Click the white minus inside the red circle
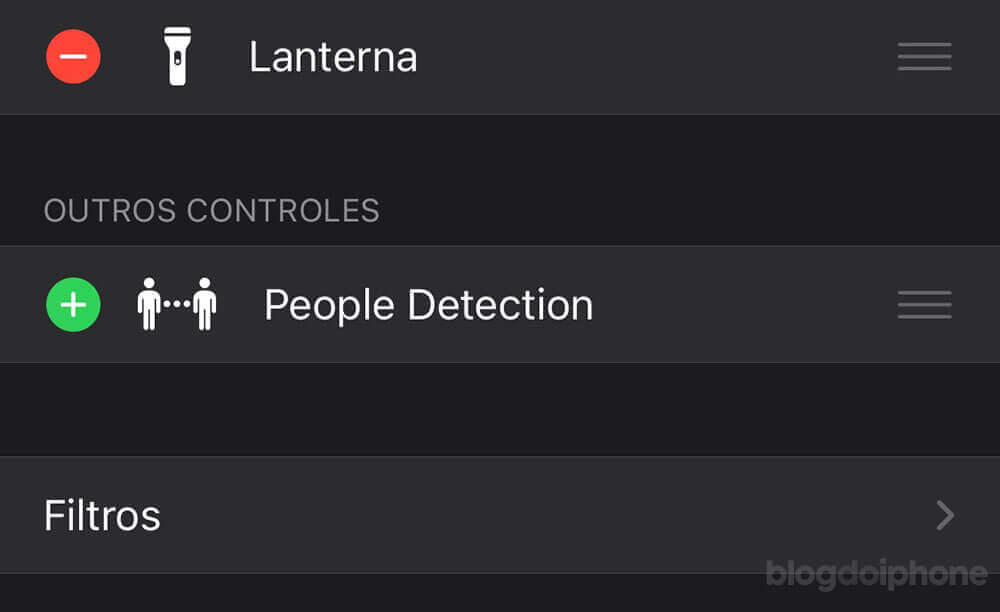1000x612 pixels. point(73,56)
